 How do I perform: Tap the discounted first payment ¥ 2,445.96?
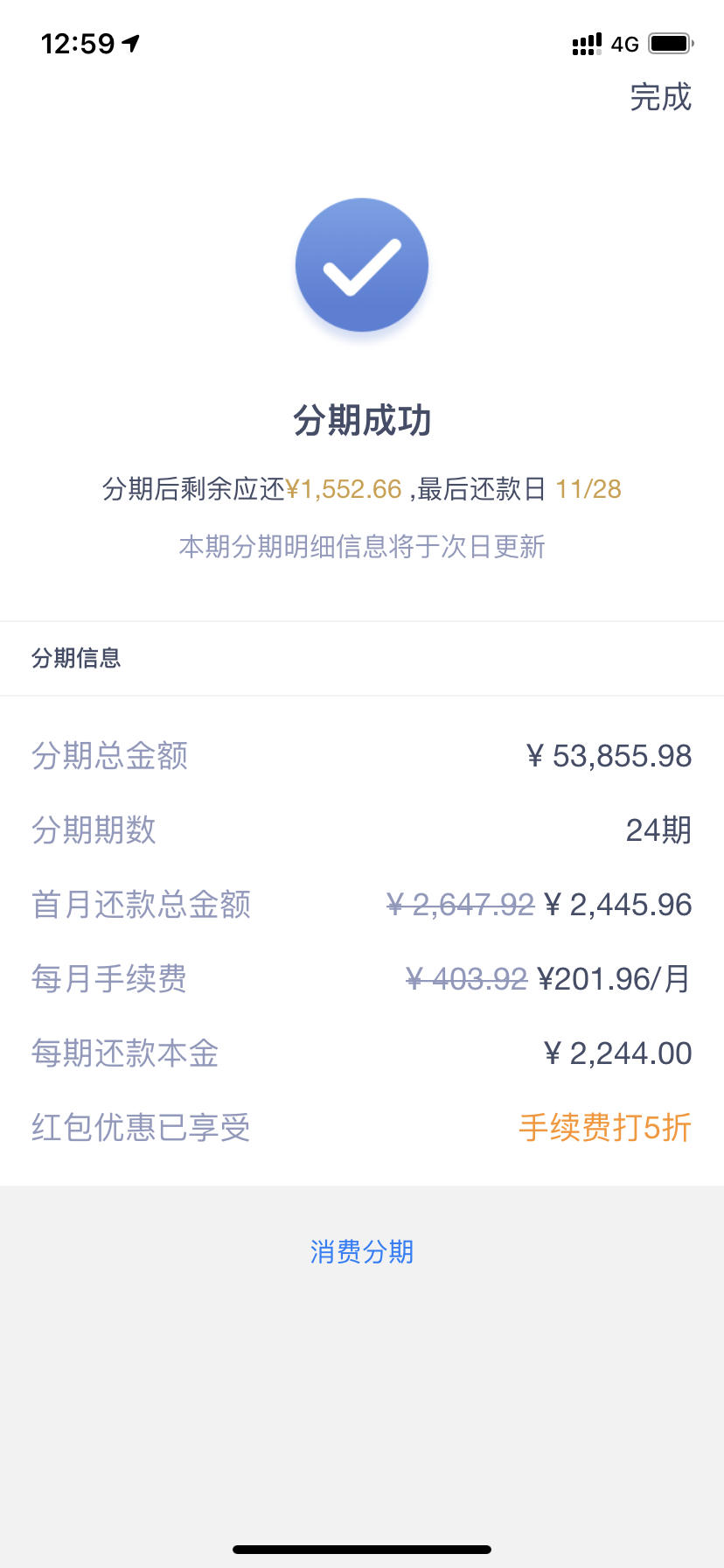pos(617,905)
